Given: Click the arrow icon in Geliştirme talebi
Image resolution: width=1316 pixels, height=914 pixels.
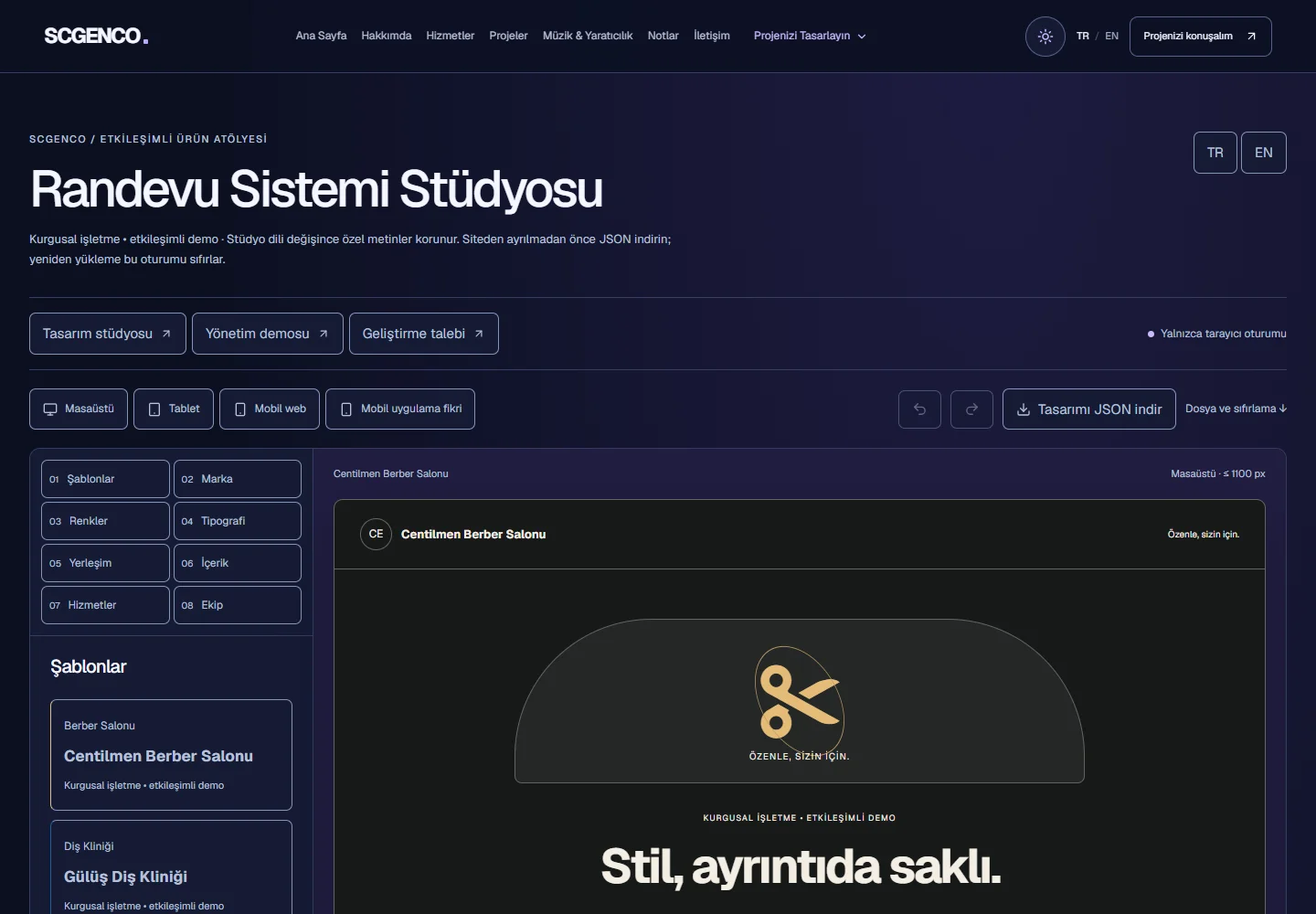Looking at the screenshot, I should (x=479, y=334).
